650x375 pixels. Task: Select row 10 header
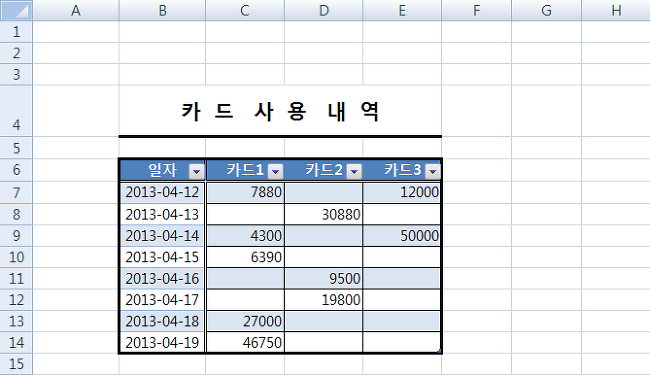pos(16,257)
